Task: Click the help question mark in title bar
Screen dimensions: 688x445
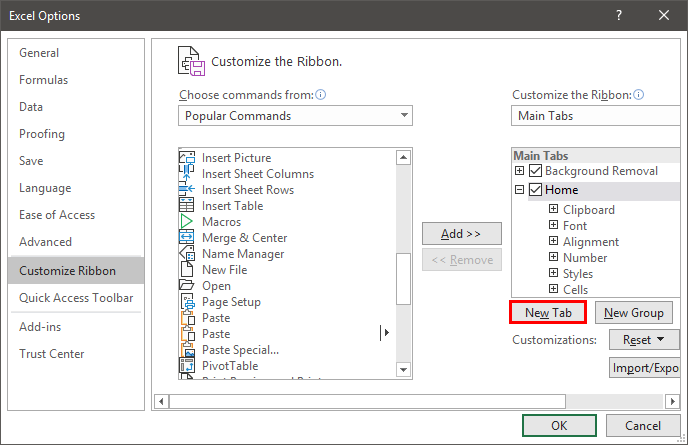Action: coord(619,15)
